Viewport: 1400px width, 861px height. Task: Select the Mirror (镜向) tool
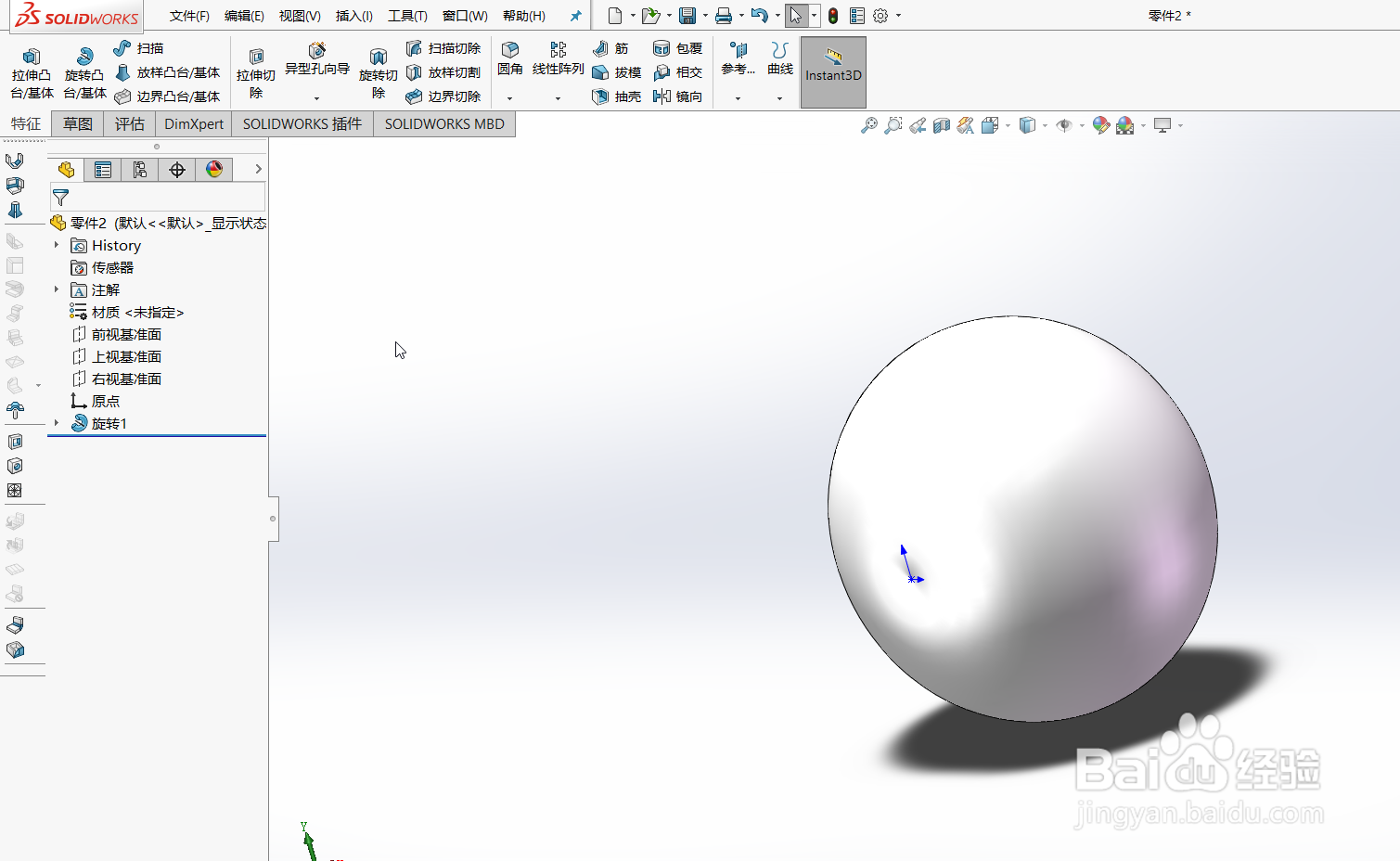pyautogui.click(x=678, y=96)
